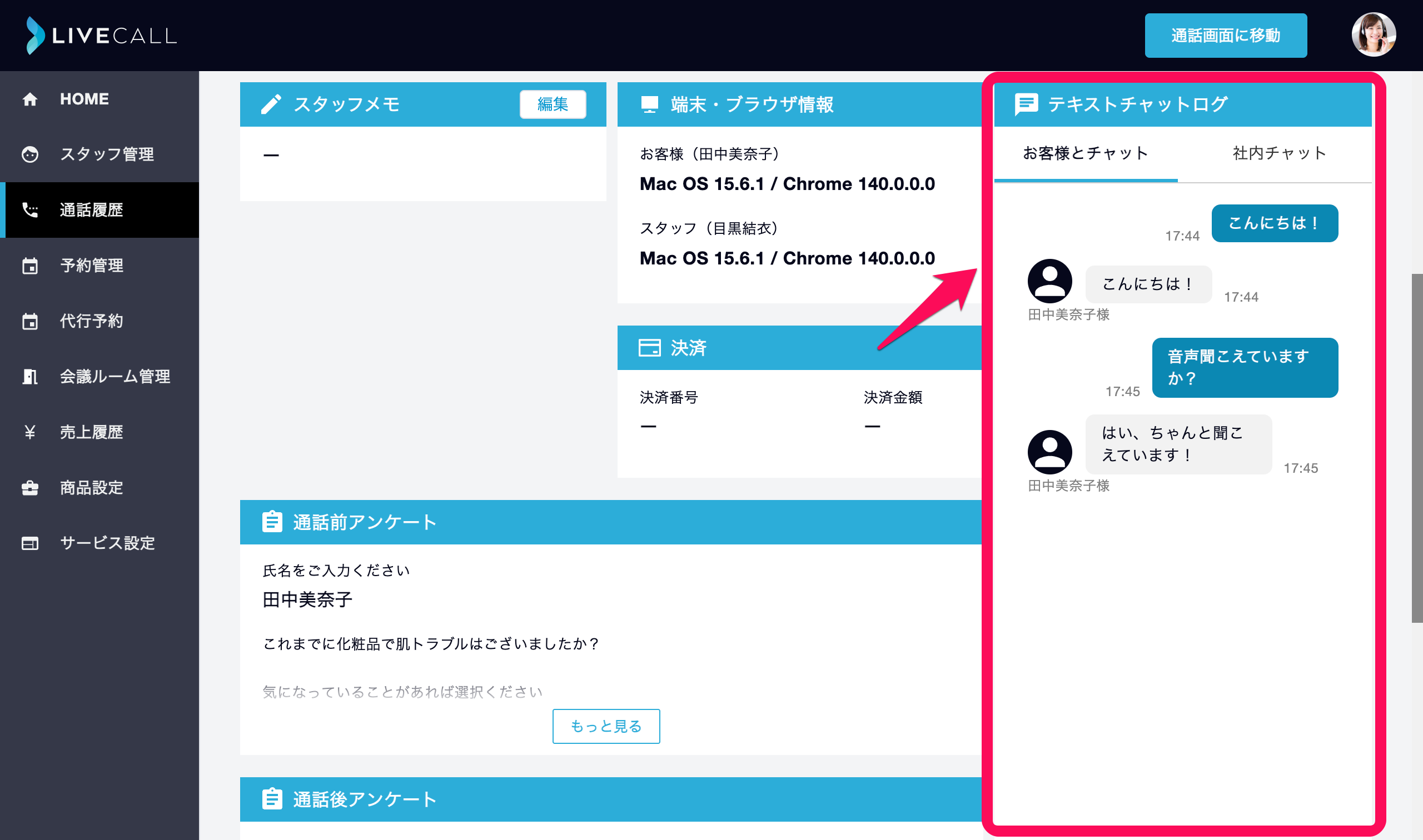Click the 編集 button in スタッフメモ
This screenshot has width=1423, height=840.
coord(553,104)
